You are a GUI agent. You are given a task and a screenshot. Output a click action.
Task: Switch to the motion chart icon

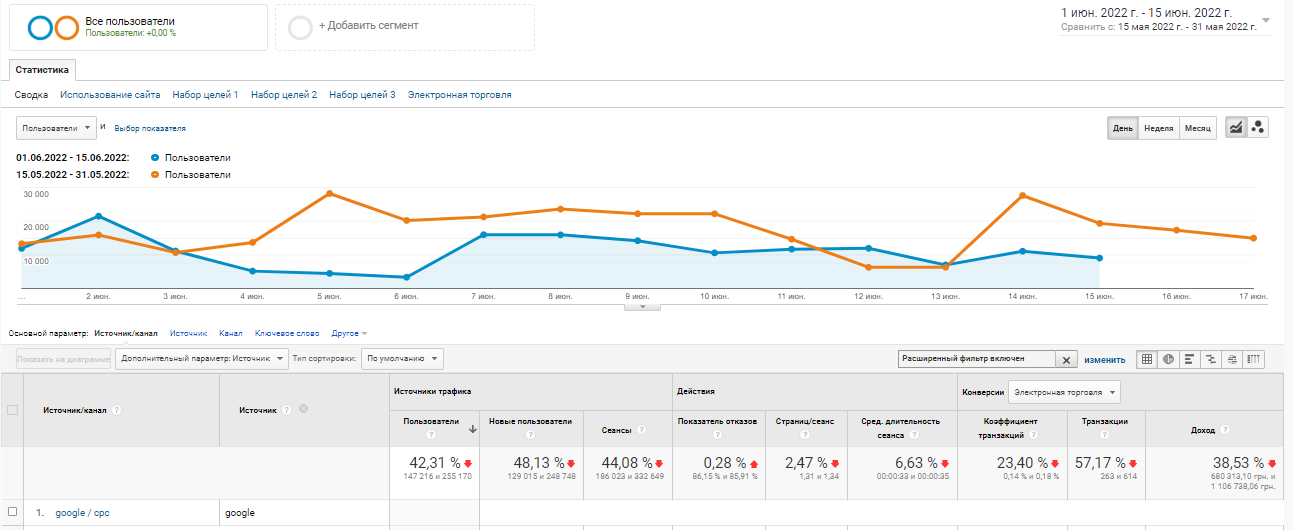click(x=1258, y=128)
